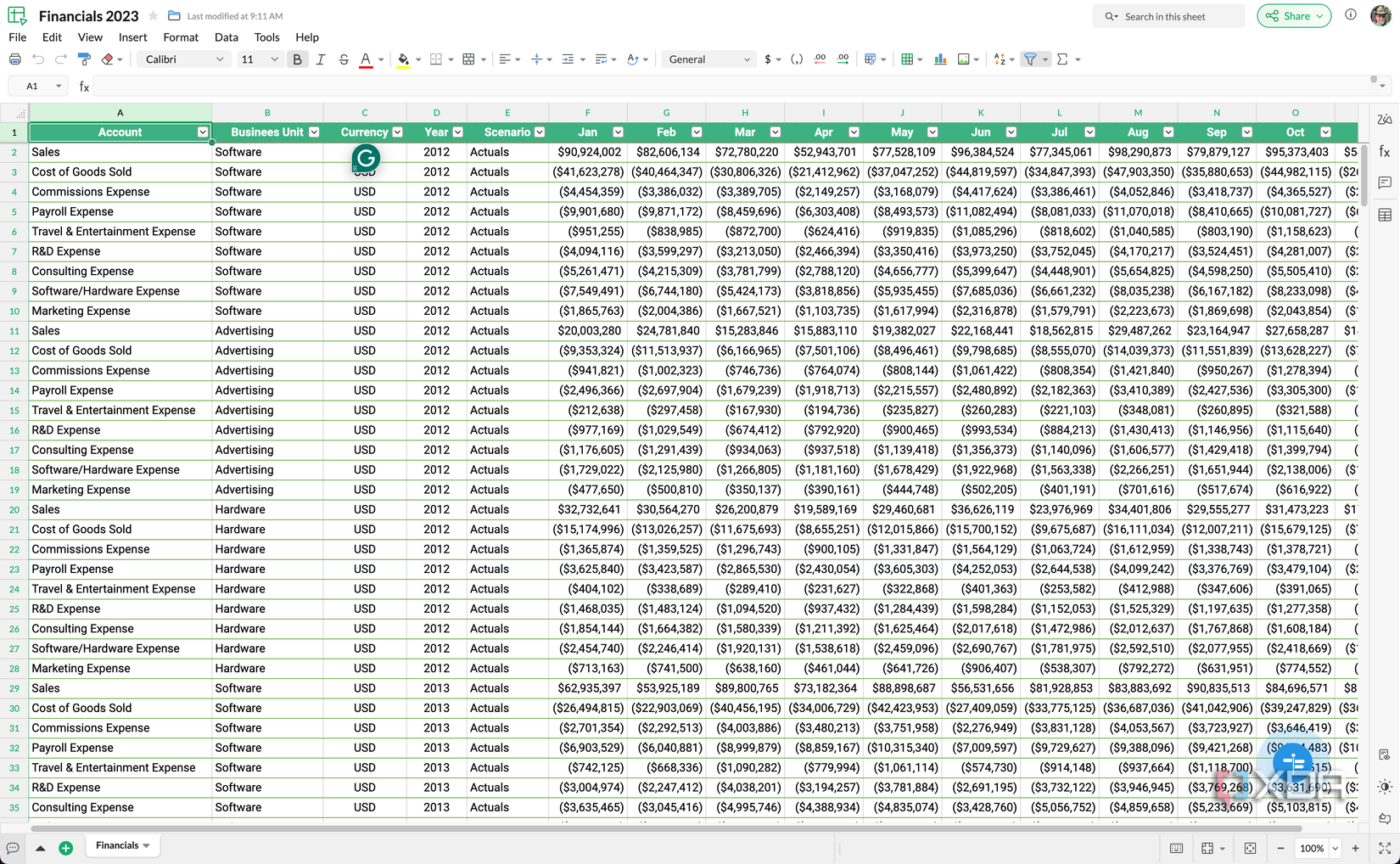The image size is (1400, 864).
Task: Undo the last action
Action: tap(38, 59)
